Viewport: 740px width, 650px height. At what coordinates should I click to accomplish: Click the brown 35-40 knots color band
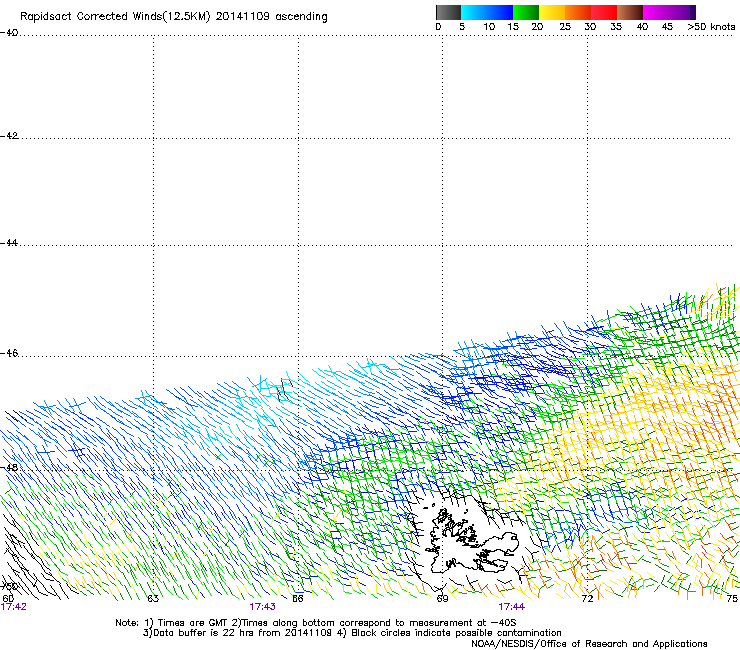(x=630, y=12)
